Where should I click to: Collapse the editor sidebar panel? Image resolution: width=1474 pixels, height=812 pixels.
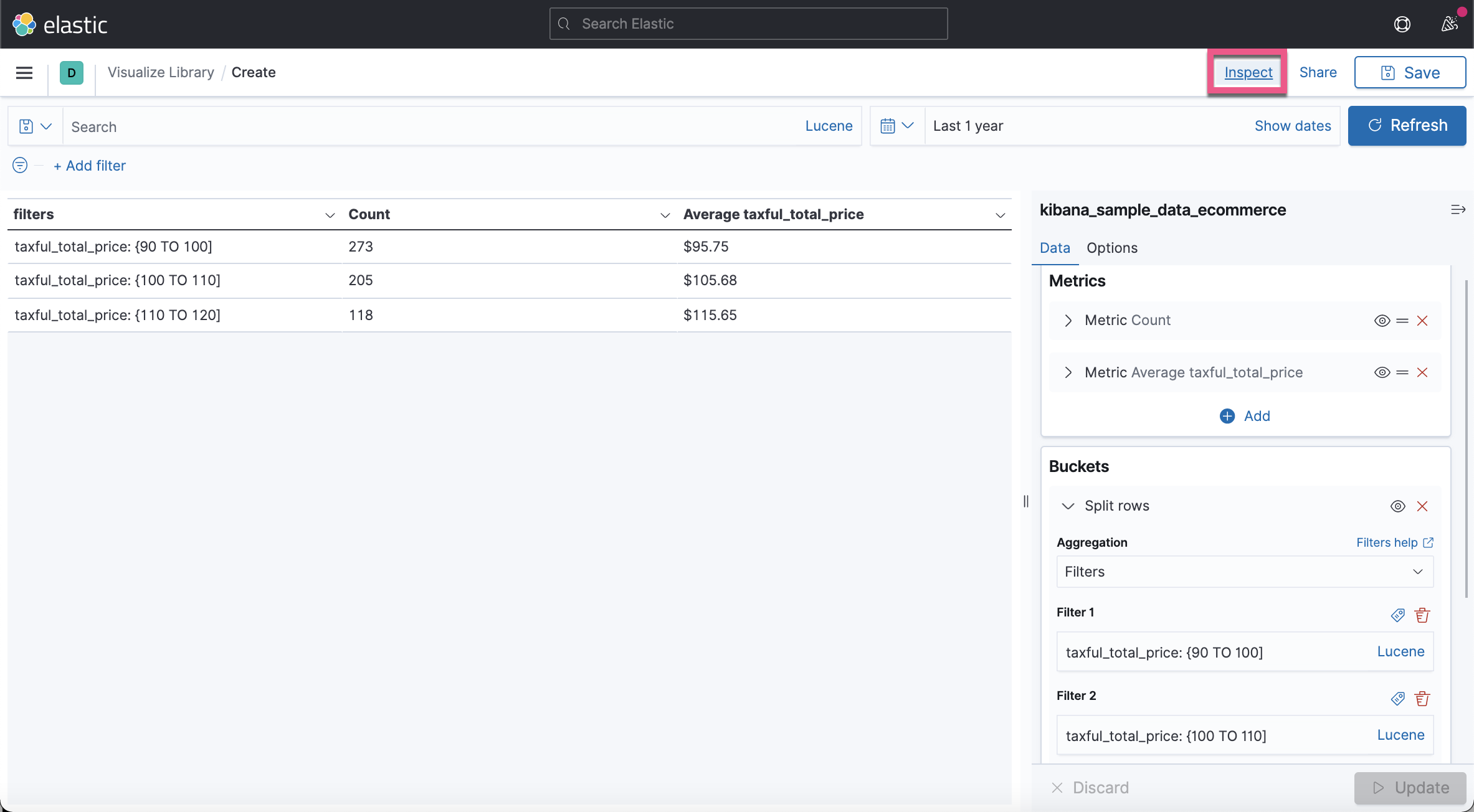(x=1457, y=210)
